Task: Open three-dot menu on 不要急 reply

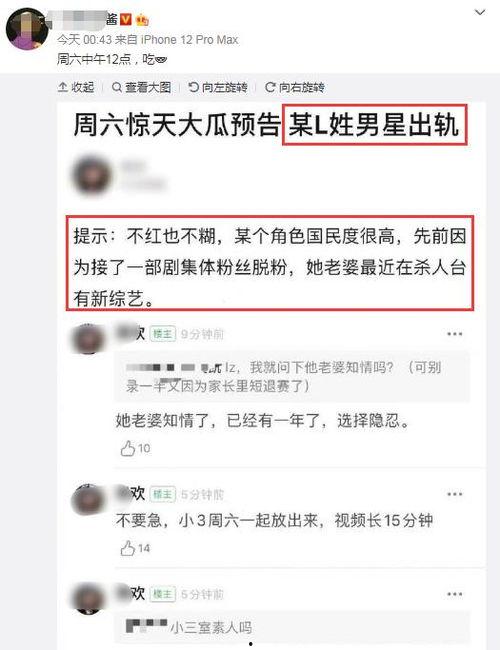Action: (454, 494)
